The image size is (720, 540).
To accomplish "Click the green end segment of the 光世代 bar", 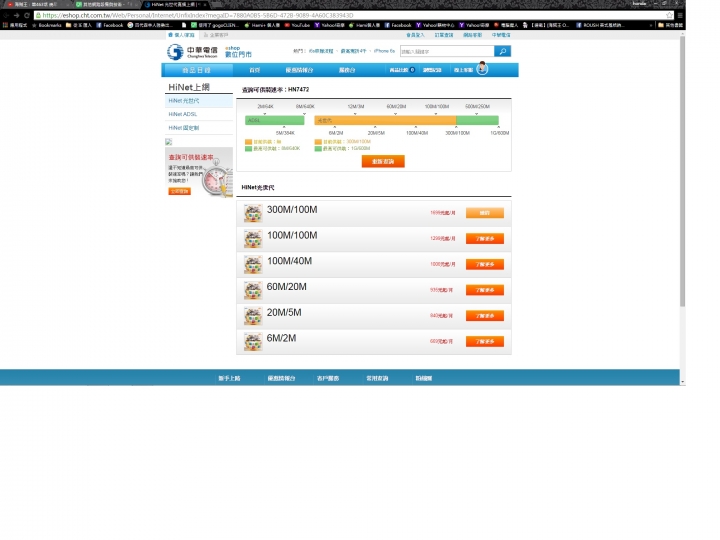I will [x=478, y=120].
